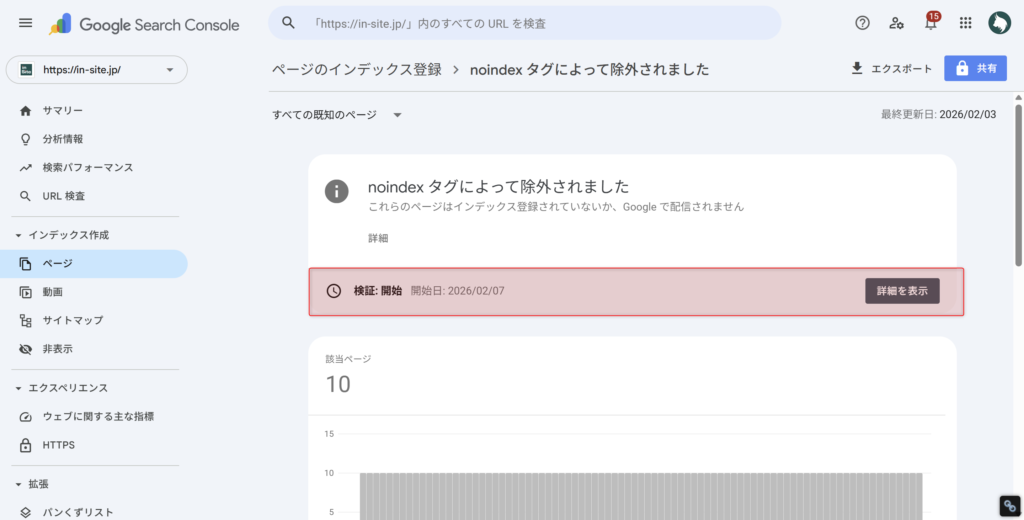Click the blue 共有 share button
Image resolution: width=1024 pixels, height=520 pixels.
click(975, 69)
